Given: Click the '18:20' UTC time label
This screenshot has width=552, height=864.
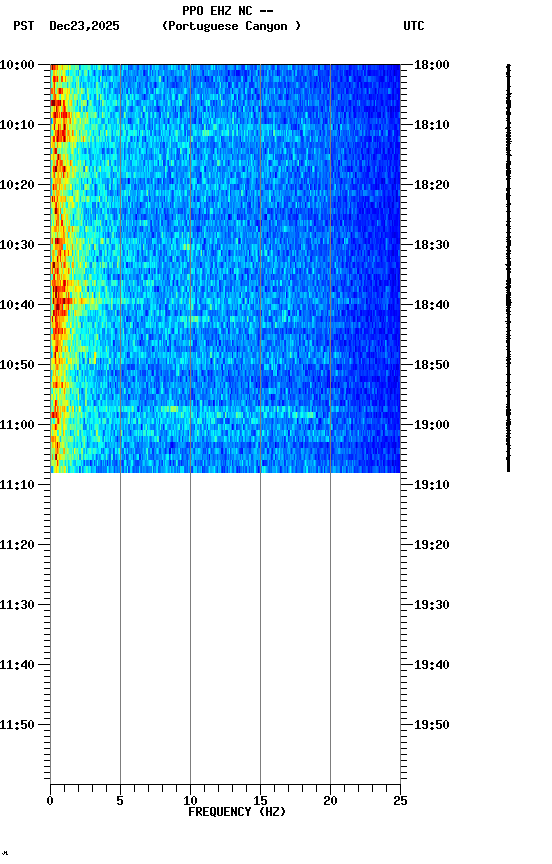Looking at the screenshot, I should point(432,185).
